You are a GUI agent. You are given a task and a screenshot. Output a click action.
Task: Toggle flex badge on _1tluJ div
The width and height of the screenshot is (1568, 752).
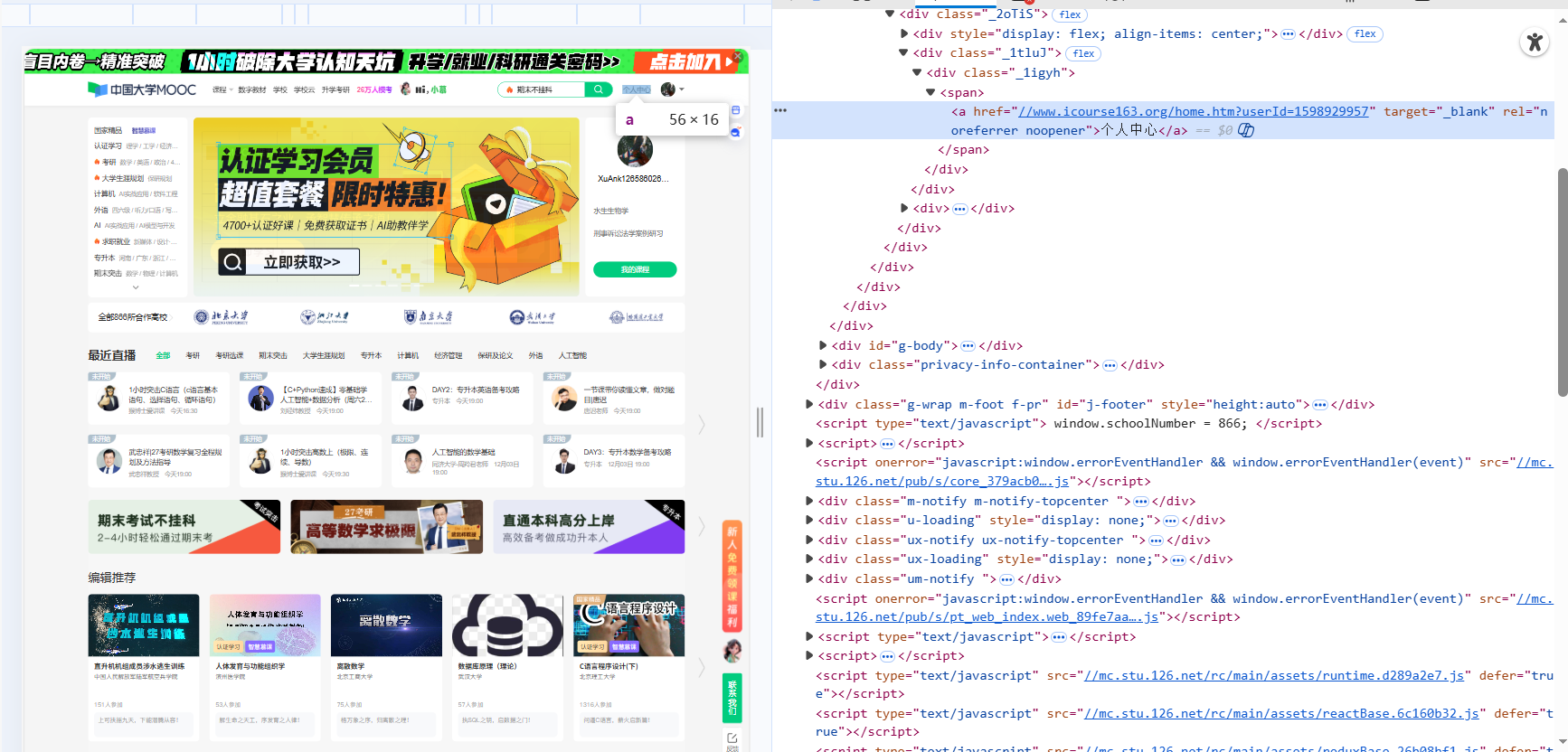[1084, 53]
